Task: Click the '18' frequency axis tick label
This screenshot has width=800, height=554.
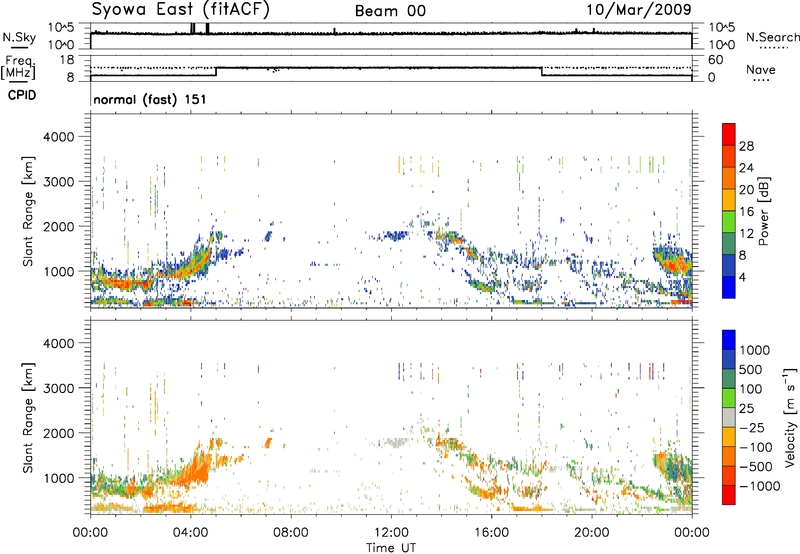Action: (x=67, y=60)
